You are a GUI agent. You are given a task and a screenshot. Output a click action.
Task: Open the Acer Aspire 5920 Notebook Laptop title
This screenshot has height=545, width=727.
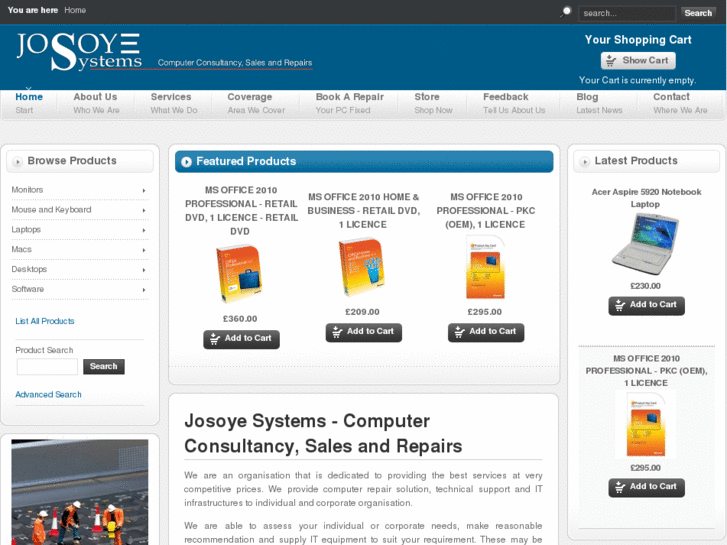(646, 198)
